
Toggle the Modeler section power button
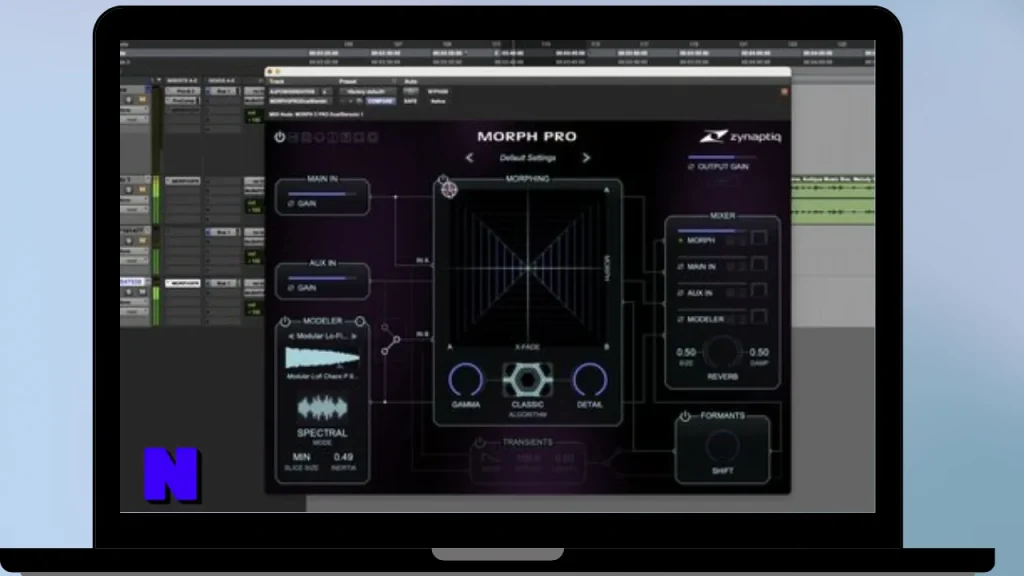(285, 321)
